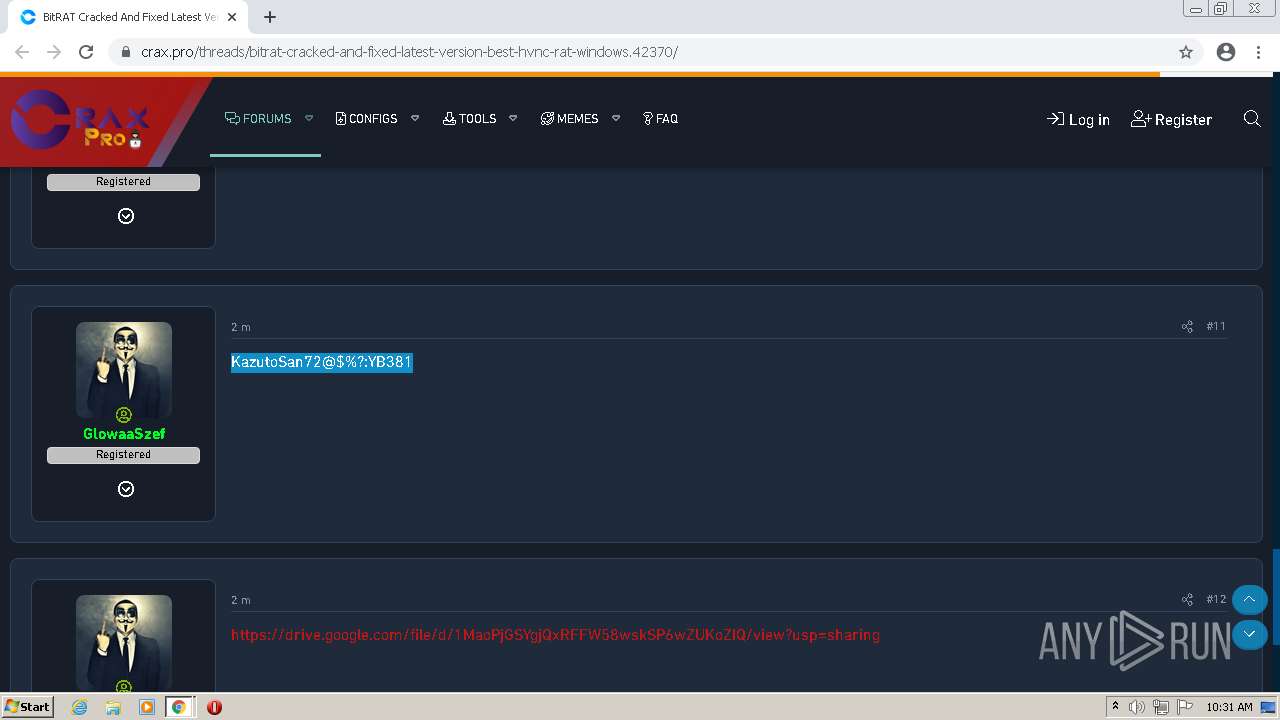Click the red Opera-style taskbar icon
This screenshot has height=720, width=1280.
tap(214, 707)
